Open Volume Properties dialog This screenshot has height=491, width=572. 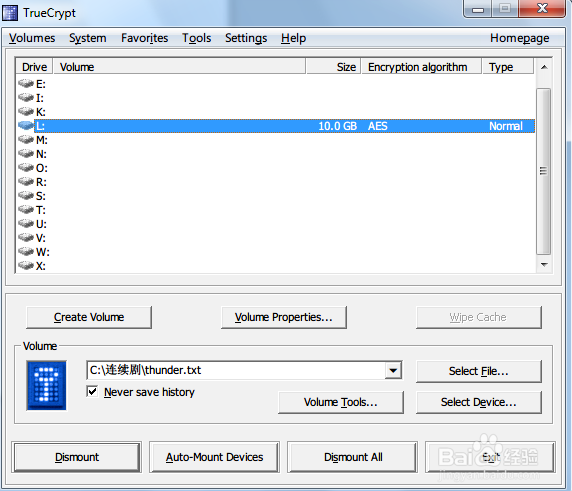[284, 317]
